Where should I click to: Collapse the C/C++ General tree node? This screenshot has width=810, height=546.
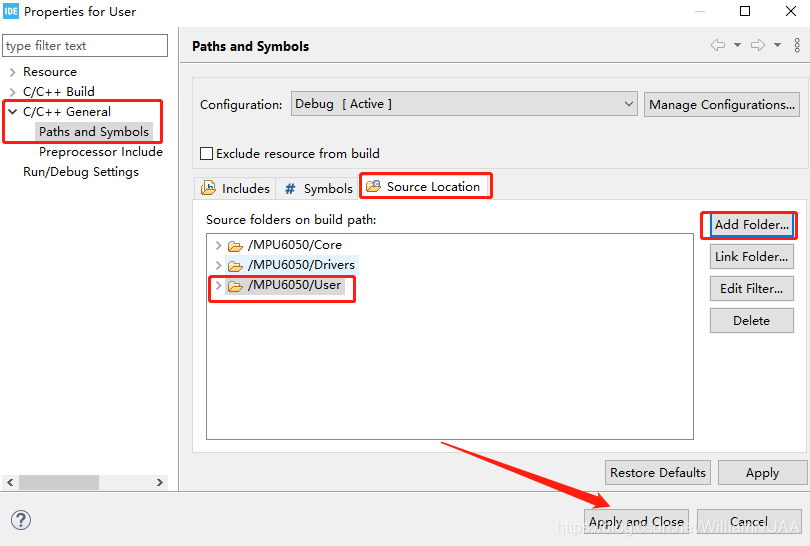click(x=13, y=112)
